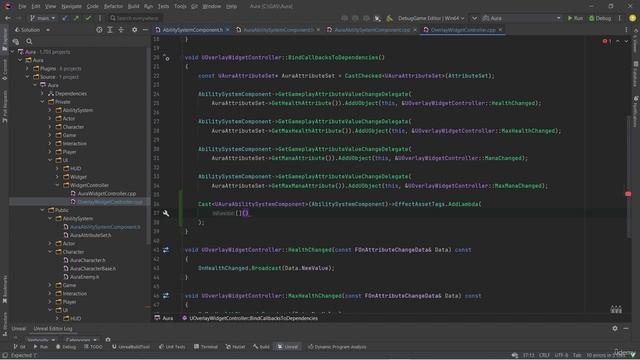This screenshot has height=360, width=640.
Task: Open Dynamic Program Analysis tool window
Action: [337, 347]
